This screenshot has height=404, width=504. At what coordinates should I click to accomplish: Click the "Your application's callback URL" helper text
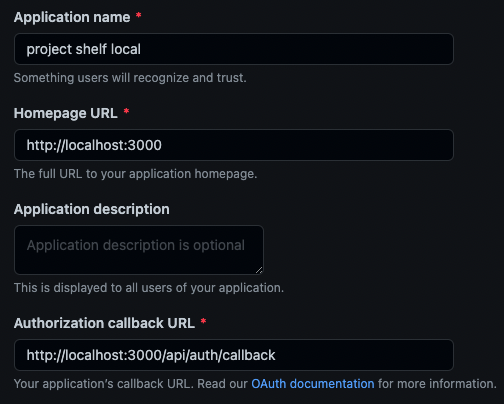point(104,384)
